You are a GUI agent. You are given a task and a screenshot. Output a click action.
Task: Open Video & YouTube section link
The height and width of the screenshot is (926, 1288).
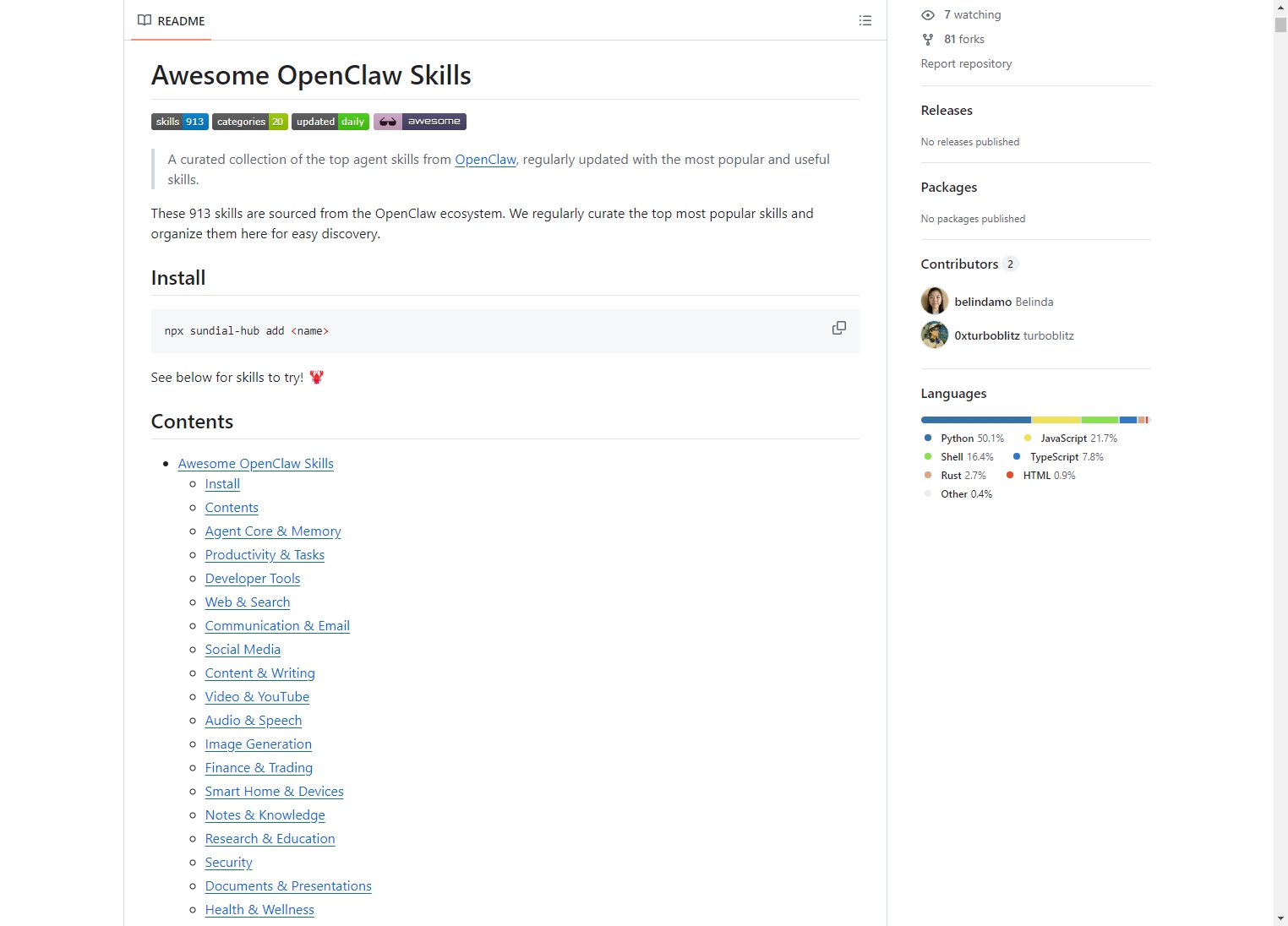[x=257, y=697]
